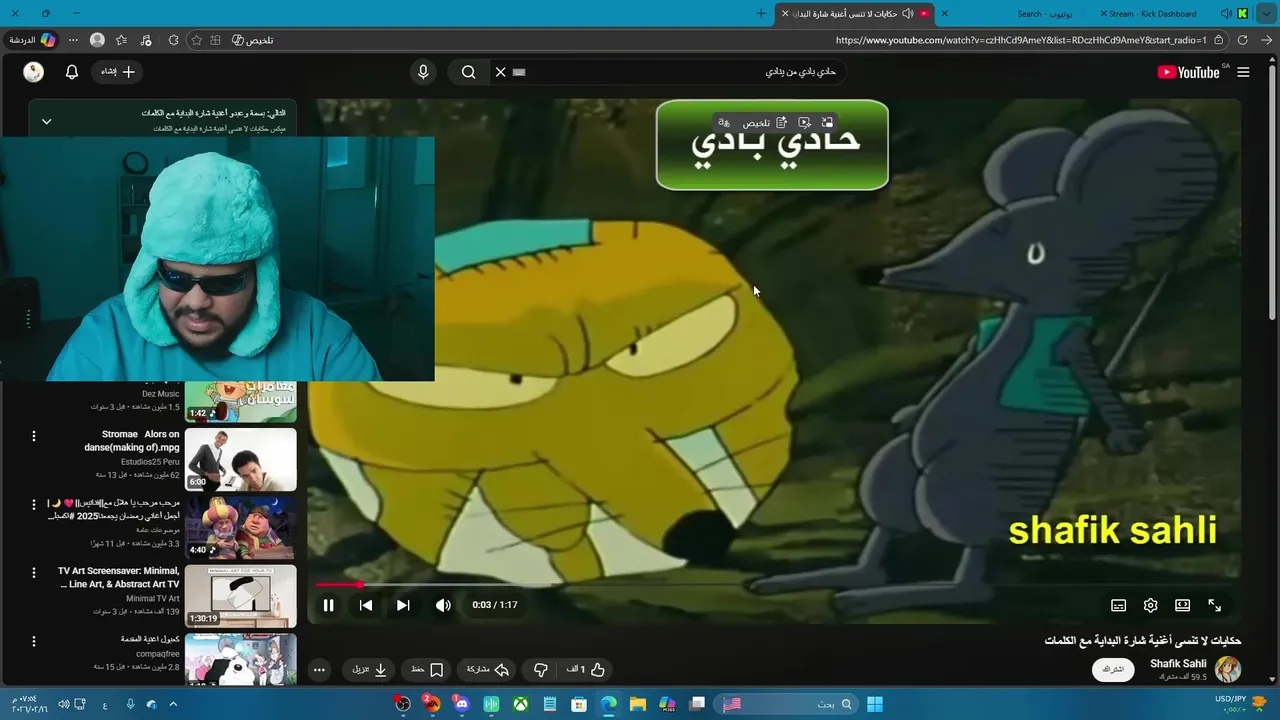Viewport: 1280px width, 720px height.
Task: Open options for the 2025 Ramadan songs video
Action: point(33,505)
